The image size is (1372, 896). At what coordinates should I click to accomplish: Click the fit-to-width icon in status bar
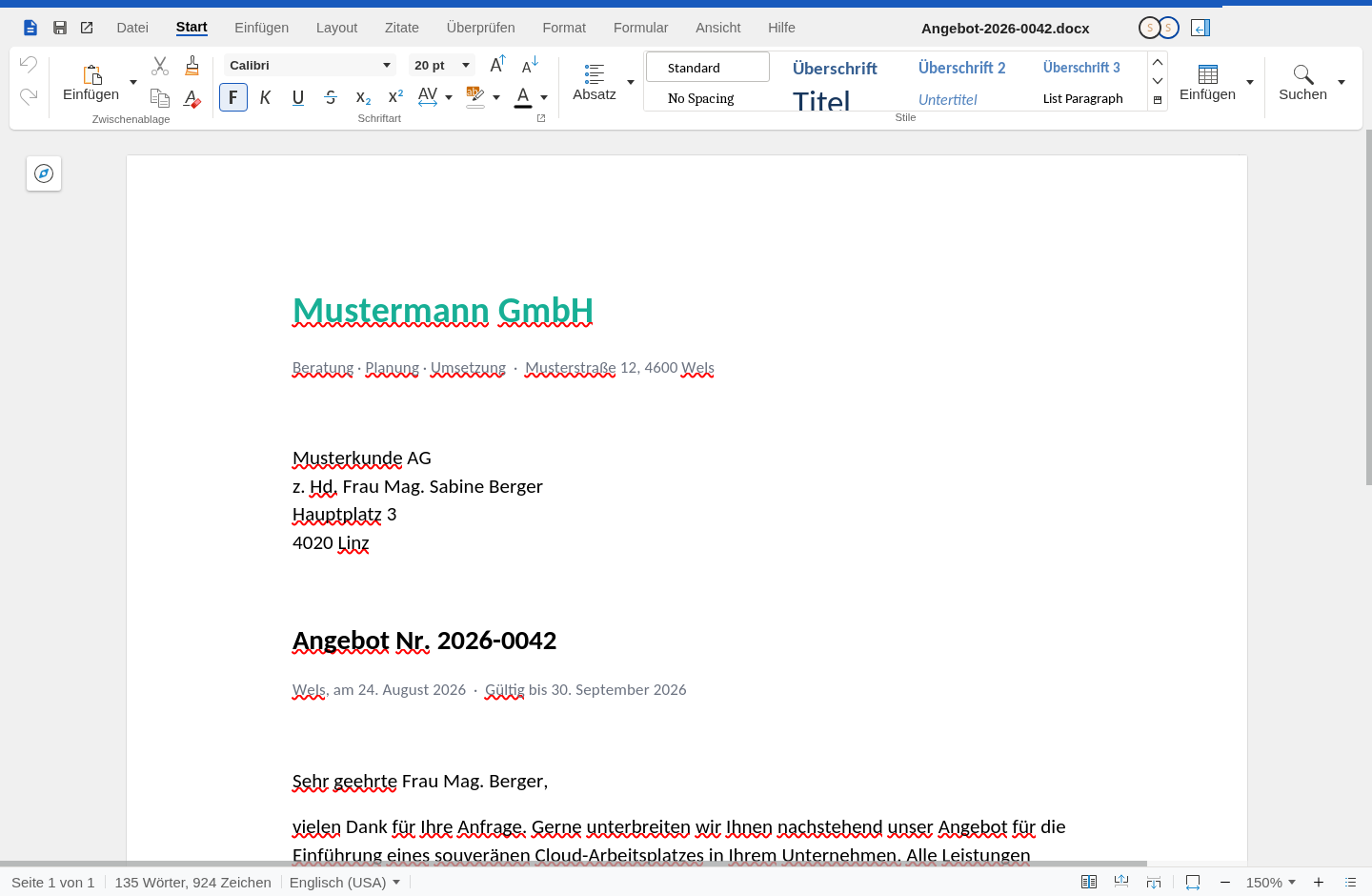(1193, 883)
